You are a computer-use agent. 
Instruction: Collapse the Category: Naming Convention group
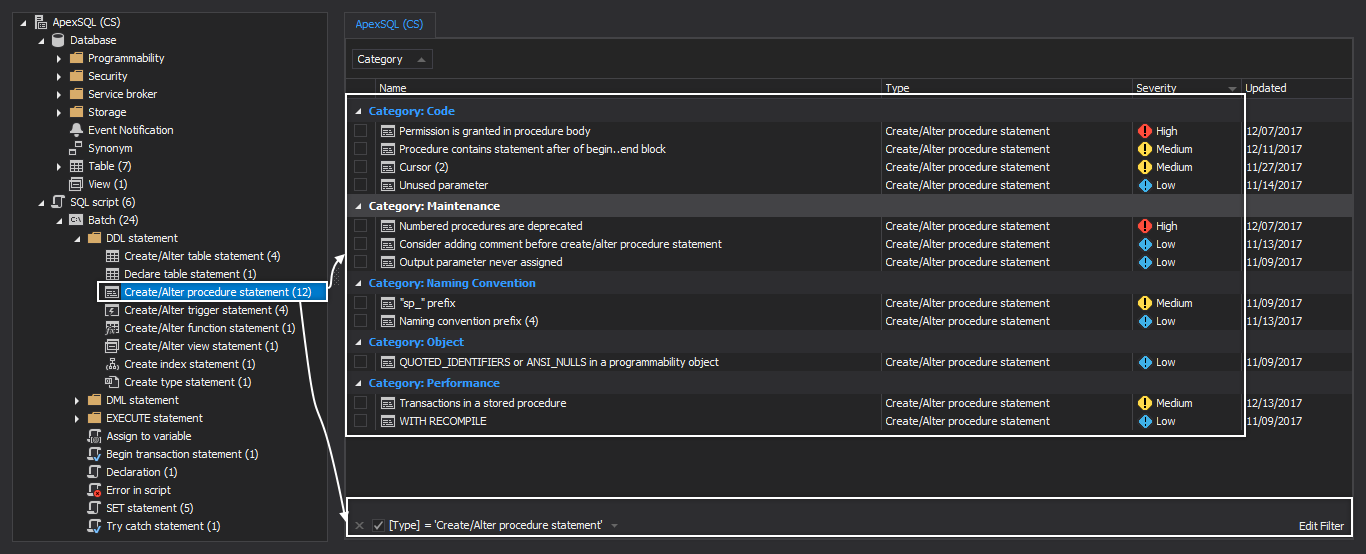pos(358,283)
